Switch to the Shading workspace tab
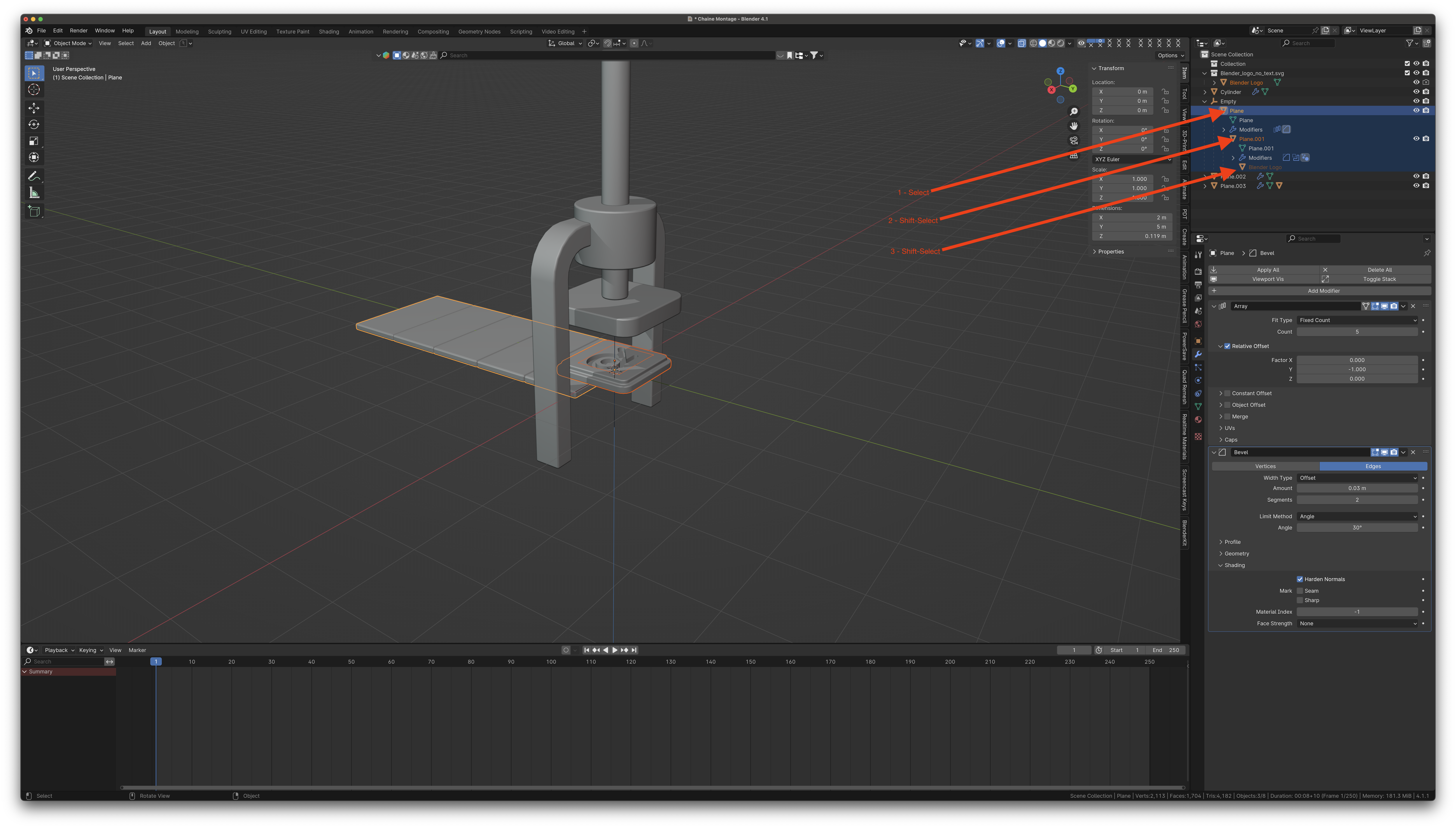 (x=329, y=32)
